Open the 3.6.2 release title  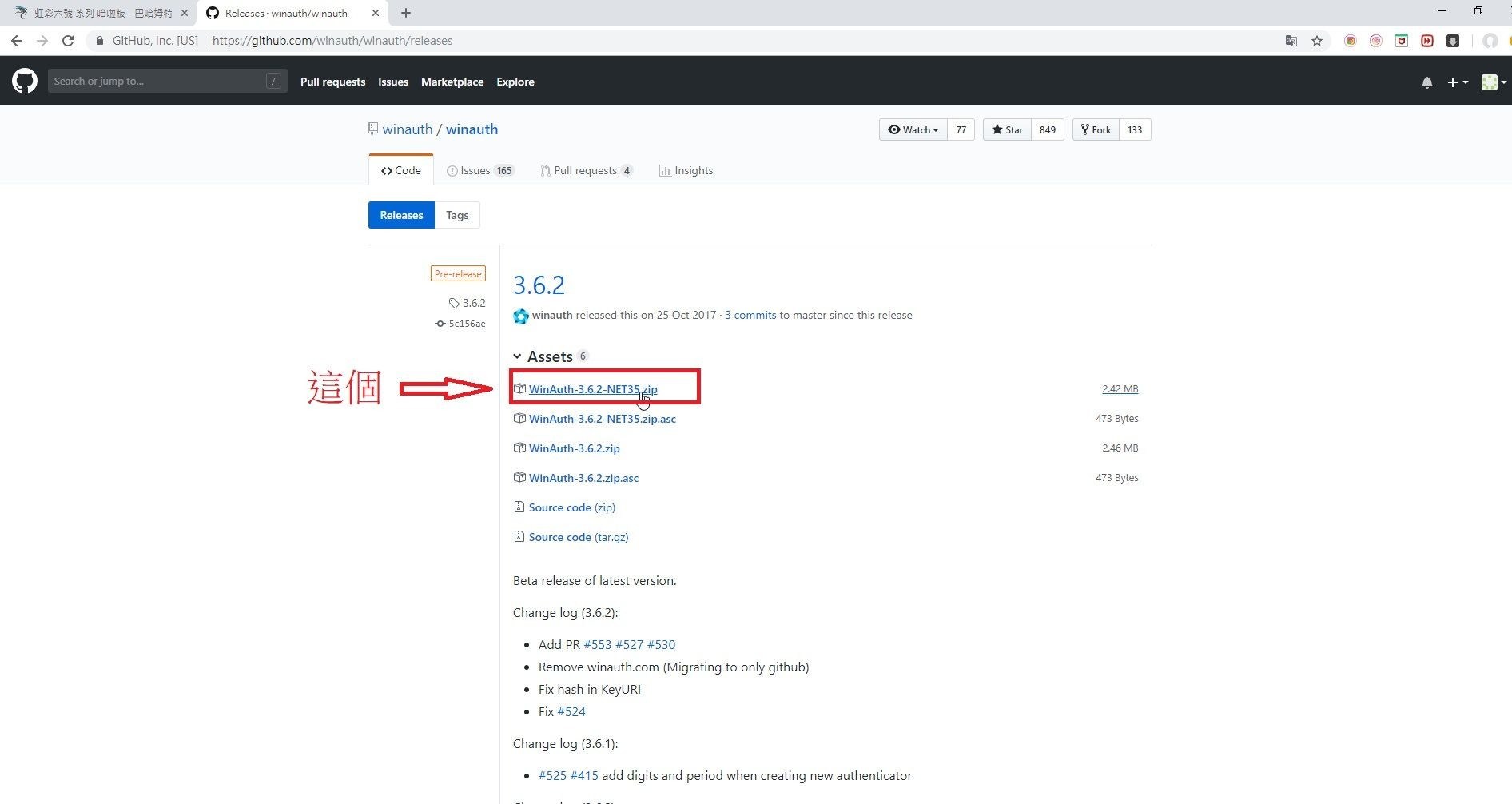coord(539,285)
